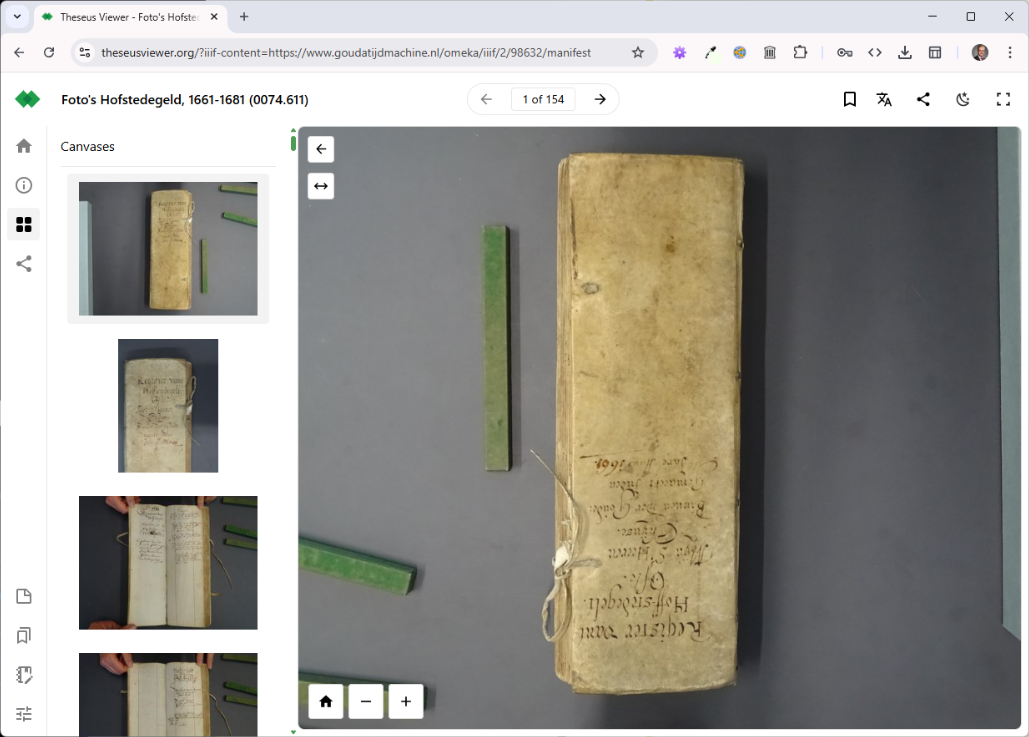Zoom in with the plus button

pyautogui.click(x=406, y=701)
